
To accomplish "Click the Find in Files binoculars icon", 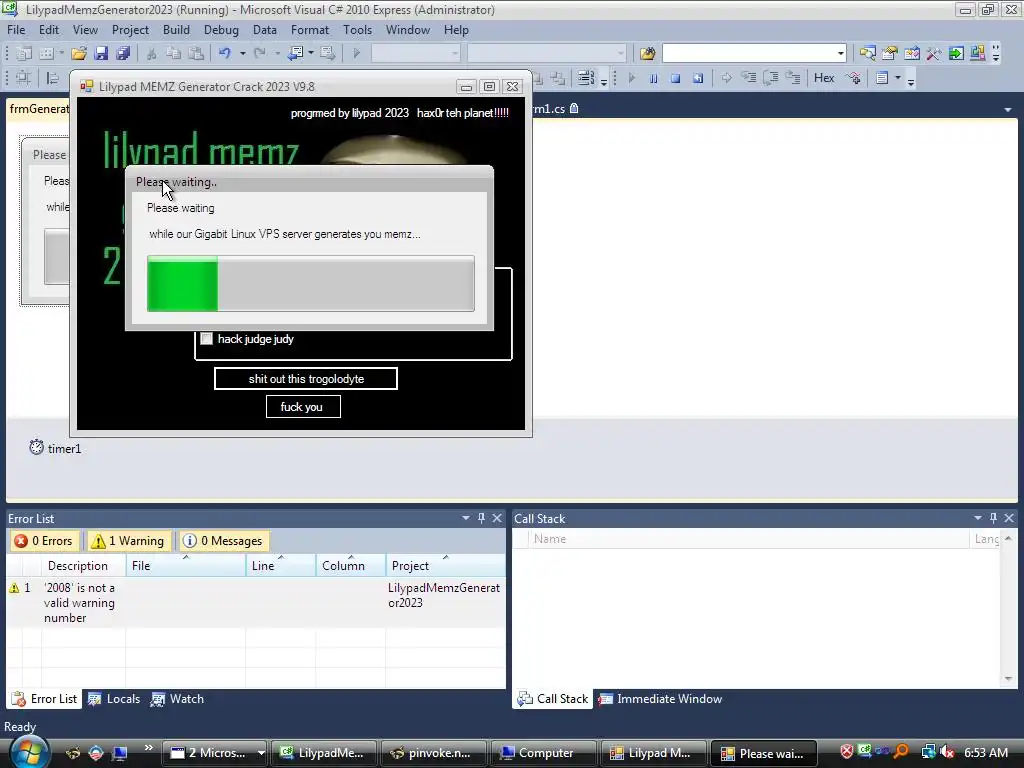I will click(647, 53).
